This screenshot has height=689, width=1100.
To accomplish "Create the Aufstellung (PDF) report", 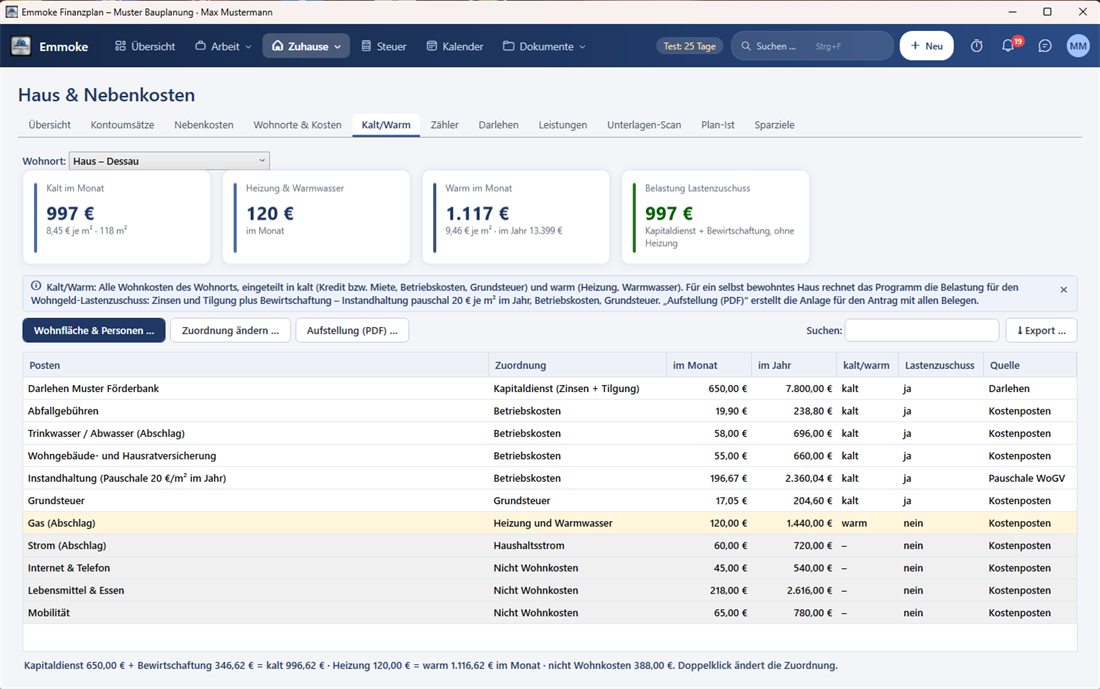I will [x=352, y=330].
